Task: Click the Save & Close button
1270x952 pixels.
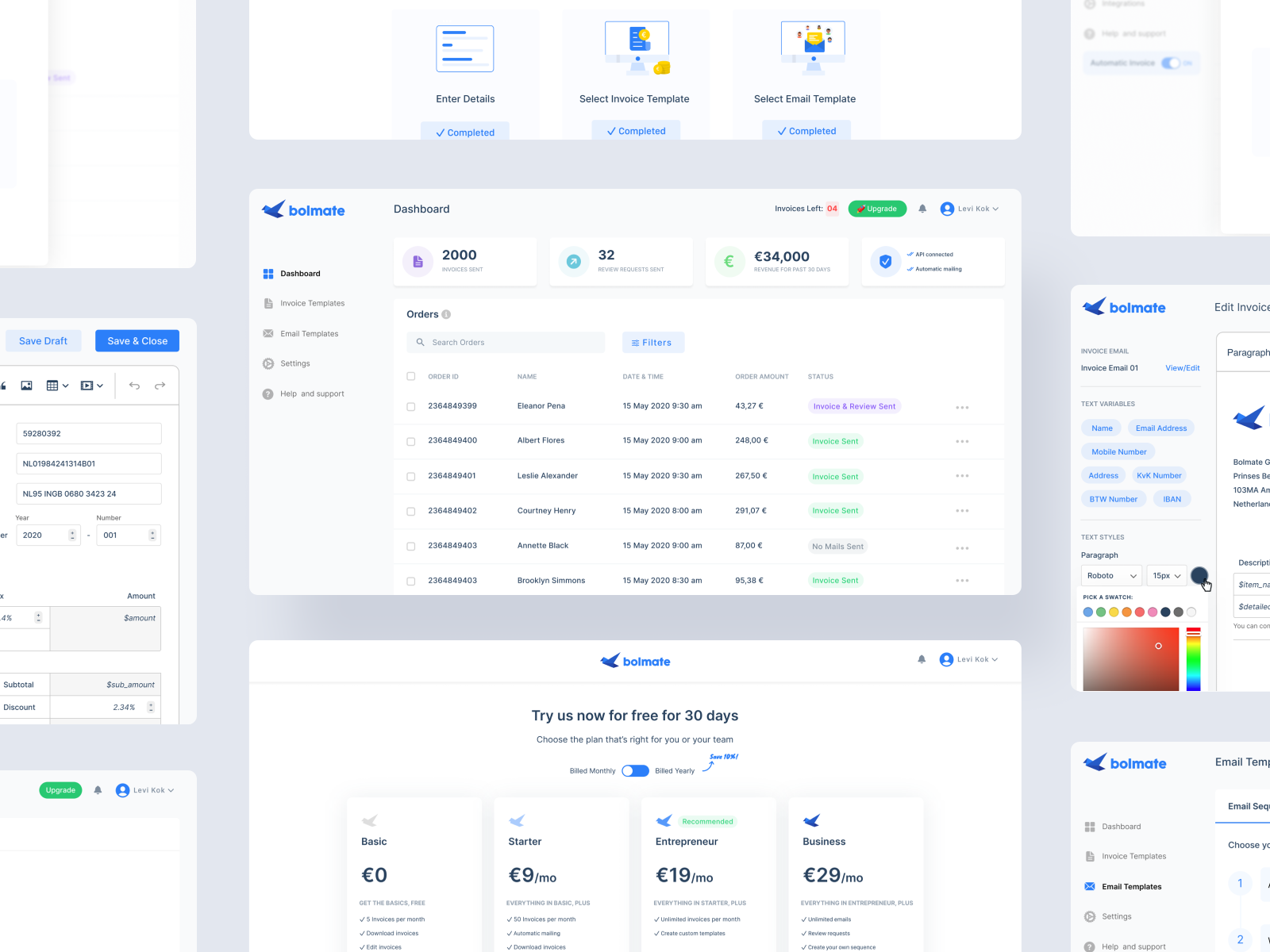Action: [x=137, y=341]
